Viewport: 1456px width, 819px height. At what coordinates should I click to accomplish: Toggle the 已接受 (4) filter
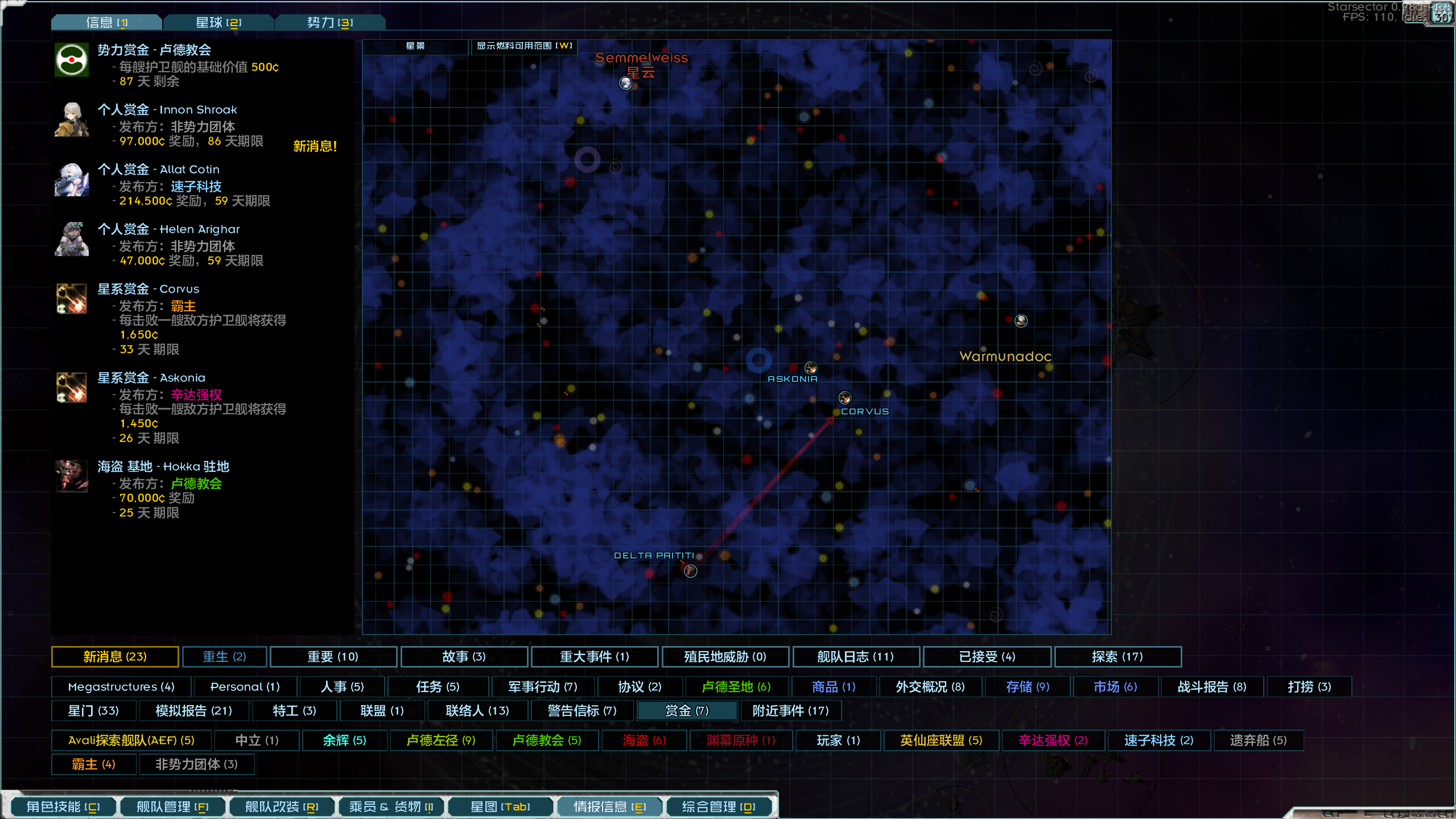[987, 657]
